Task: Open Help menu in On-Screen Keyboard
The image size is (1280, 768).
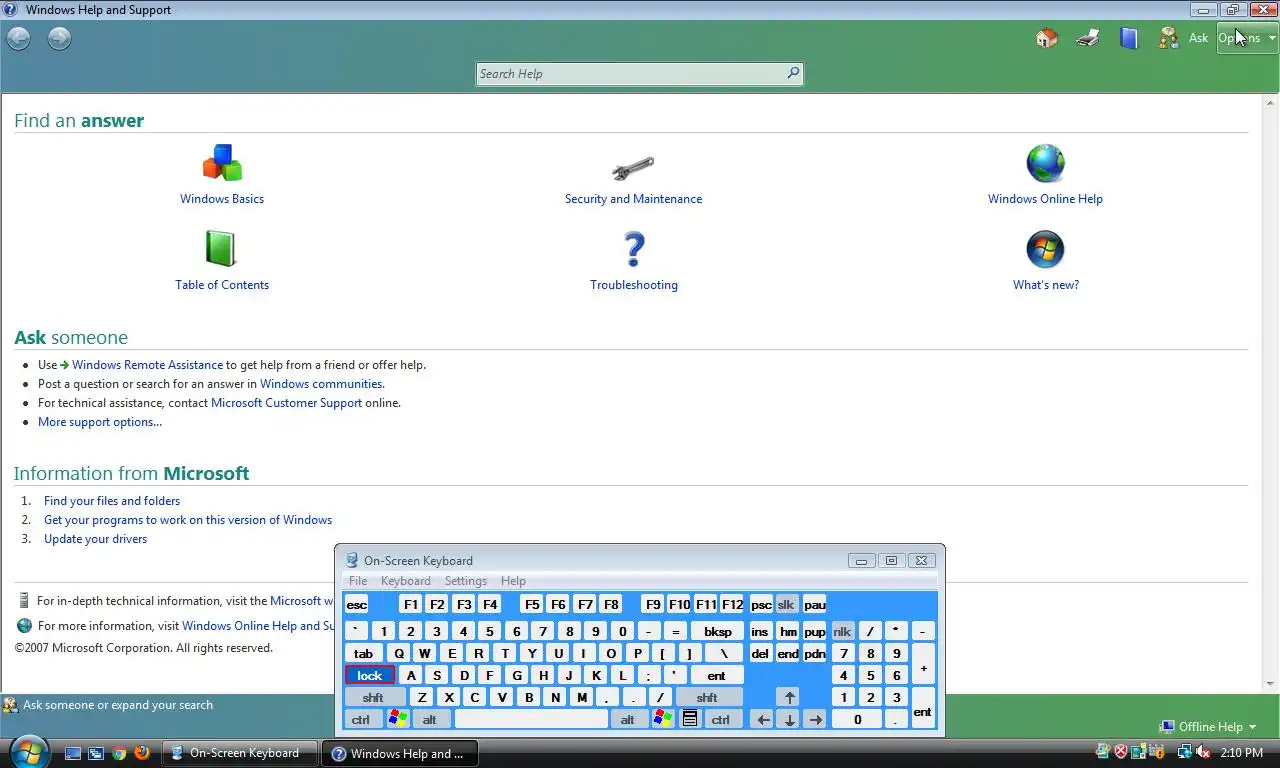Action: [x=513, y=581]
